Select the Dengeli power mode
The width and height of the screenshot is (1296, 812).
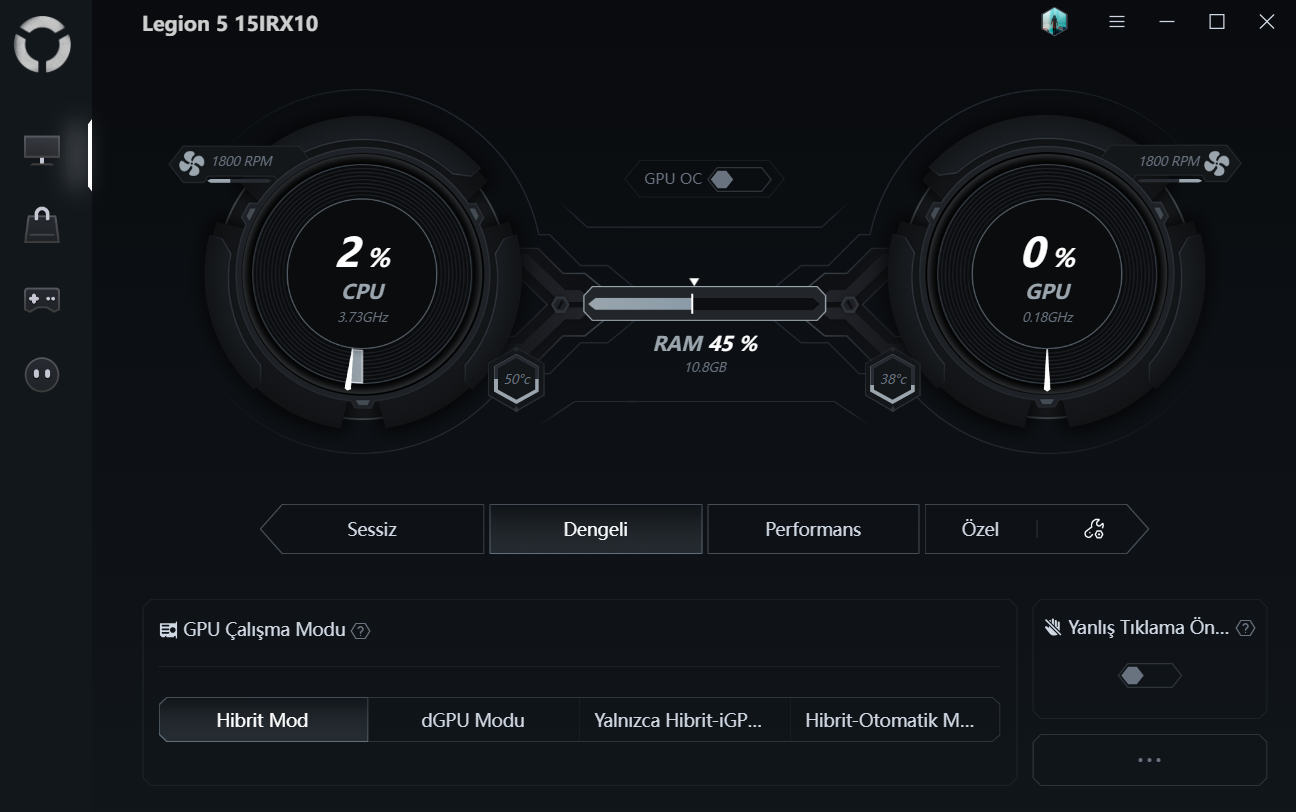(x=596, y=529)
